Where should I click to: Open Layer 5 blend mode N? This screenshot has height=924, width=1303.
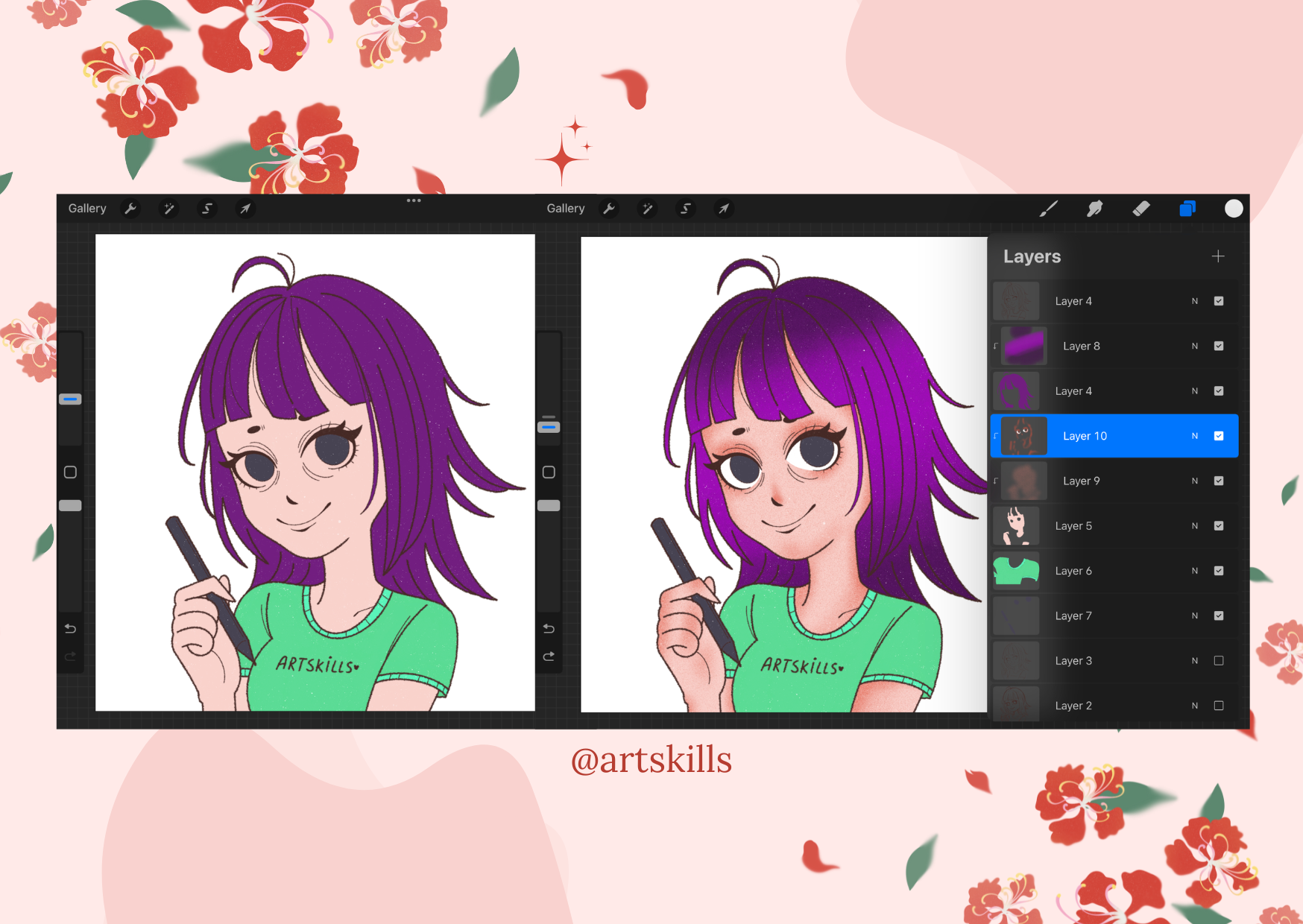tap(1195, 526)
